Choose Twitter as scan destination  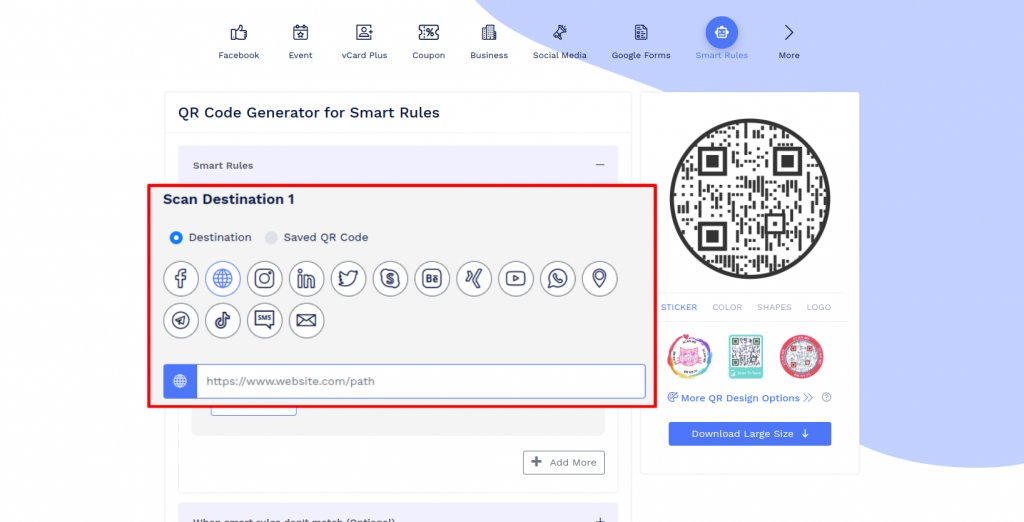point(348,278)
